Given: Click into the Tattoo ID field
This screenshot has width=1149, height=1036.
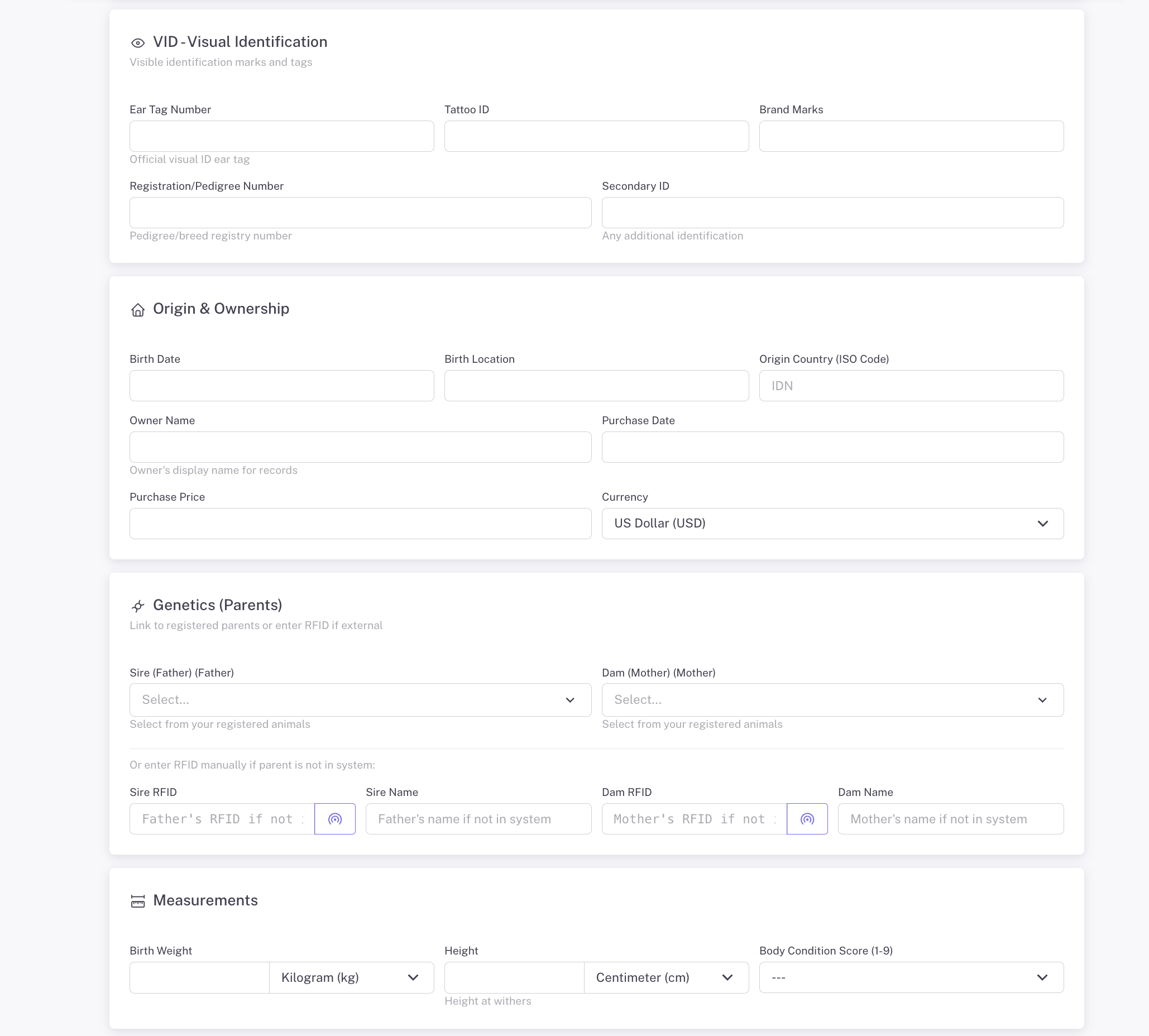Looking at the screenshot, I should (x=596, y=136).
